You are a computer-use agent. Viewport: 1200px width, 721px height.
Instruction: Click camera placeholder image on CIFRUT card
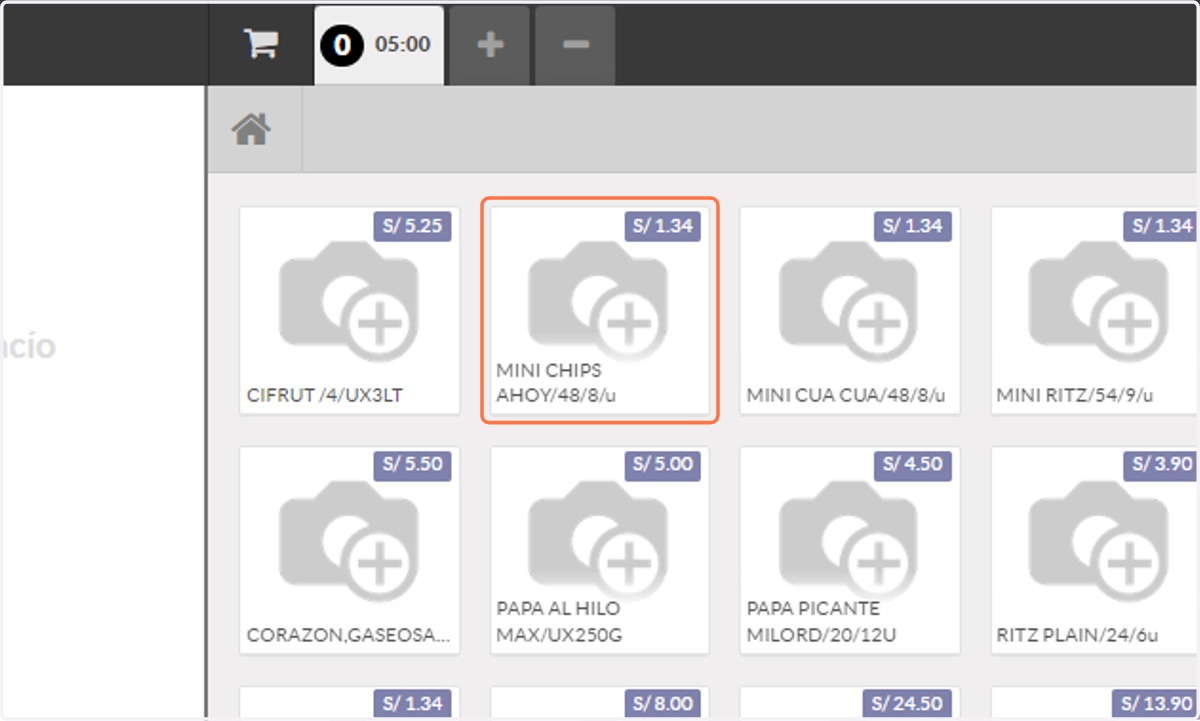[x=349, y=300]
